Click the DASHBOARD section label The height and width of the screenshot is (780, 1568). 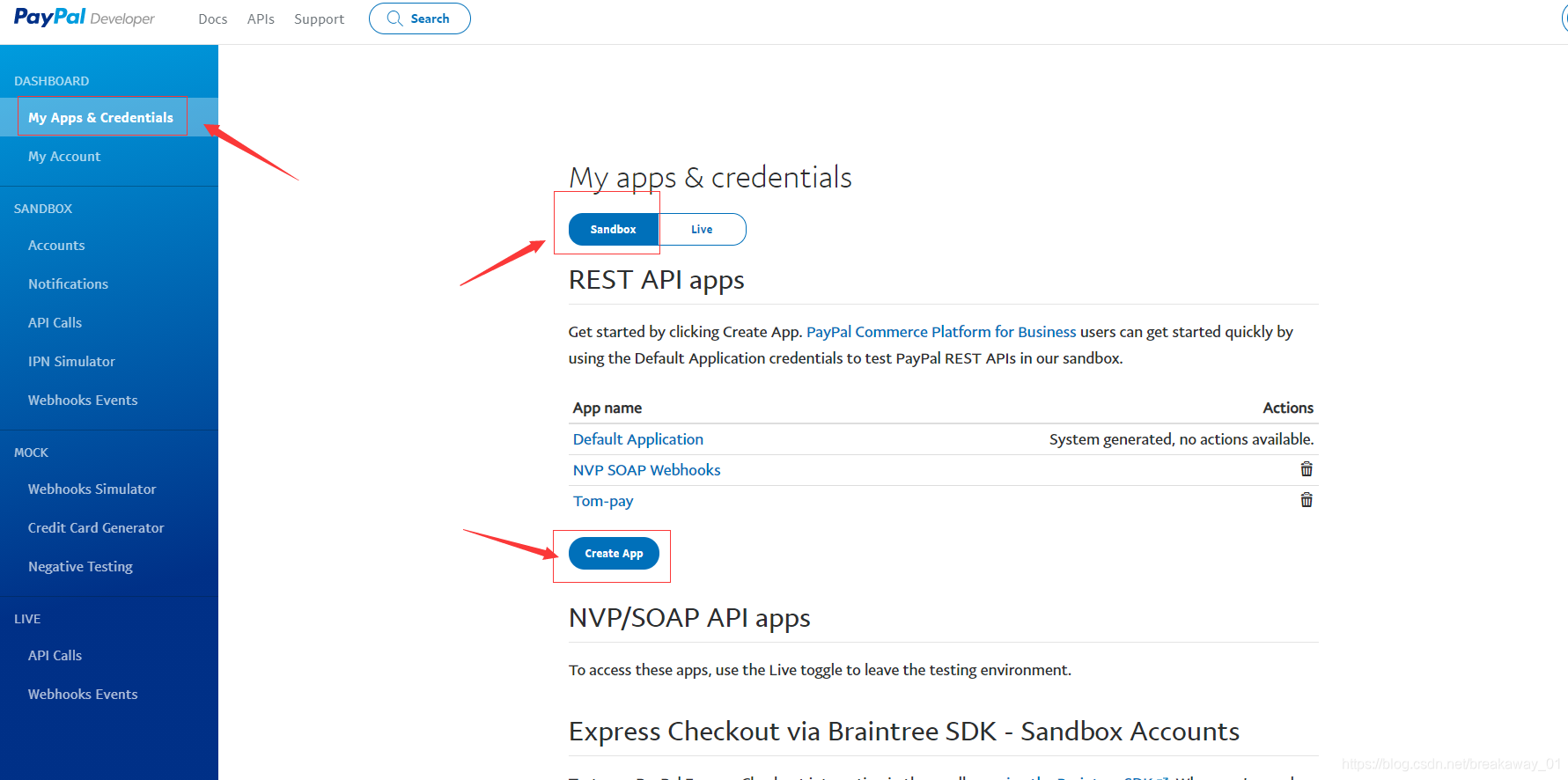pos(52,81)
